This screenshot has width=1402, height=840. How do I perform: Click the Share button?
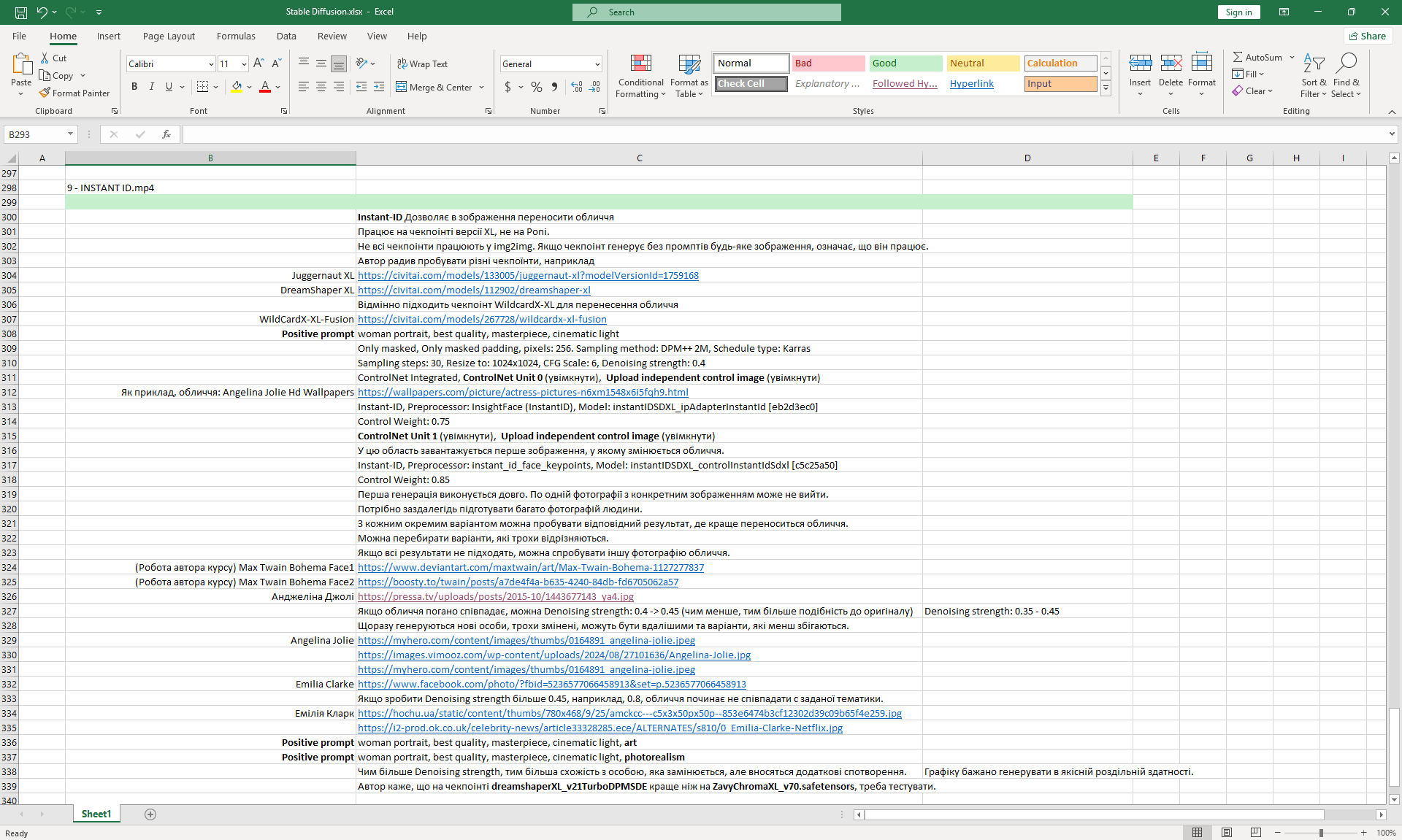(1368, 36)
